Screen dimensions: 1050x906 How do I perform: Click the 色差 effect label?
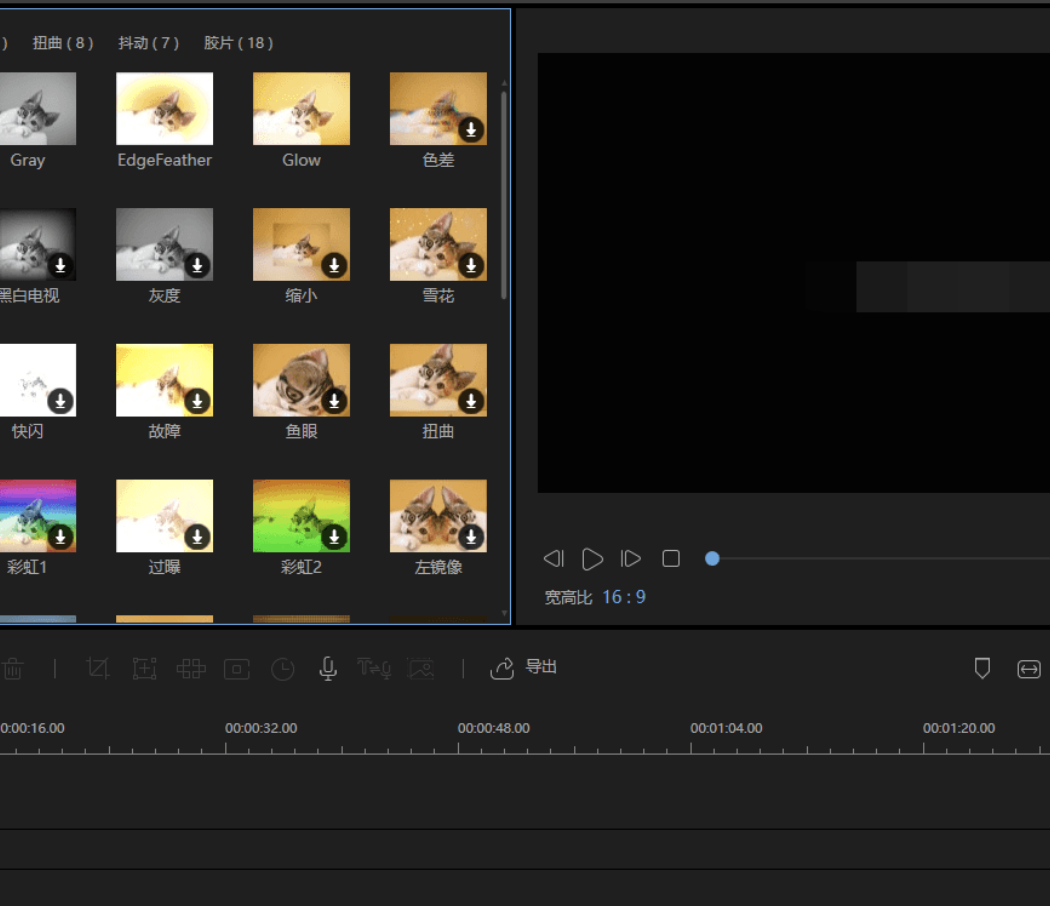pos(439,160)
